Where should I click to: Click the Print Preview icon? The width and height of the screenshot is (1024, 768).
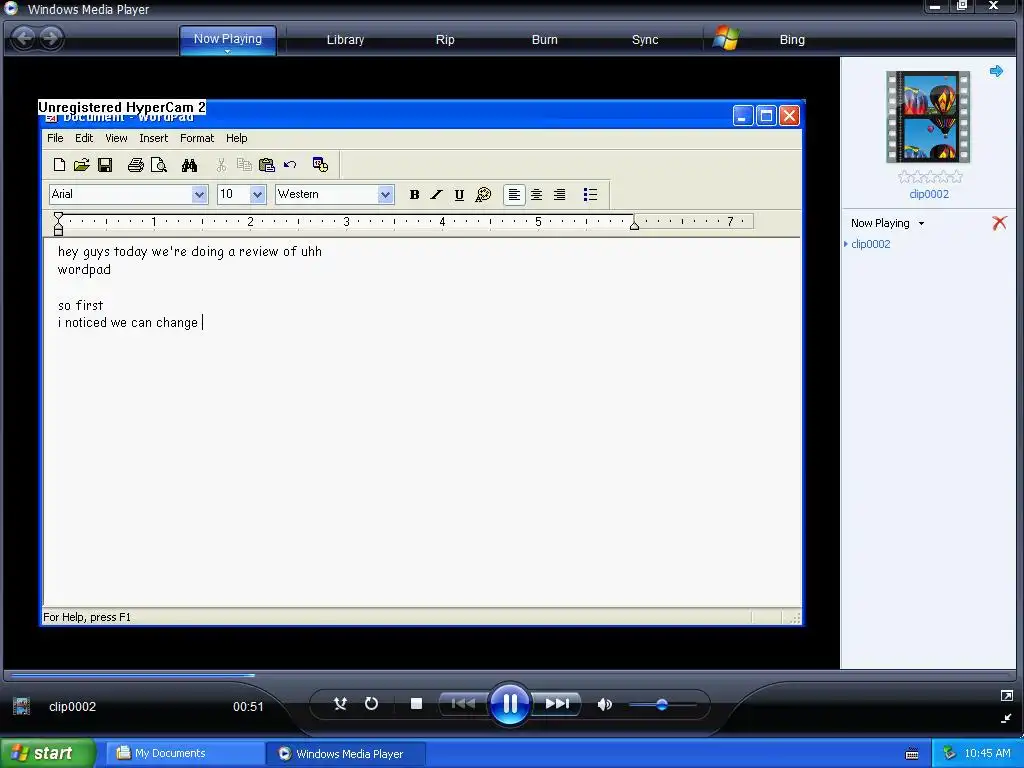click(x=159, y=165)
